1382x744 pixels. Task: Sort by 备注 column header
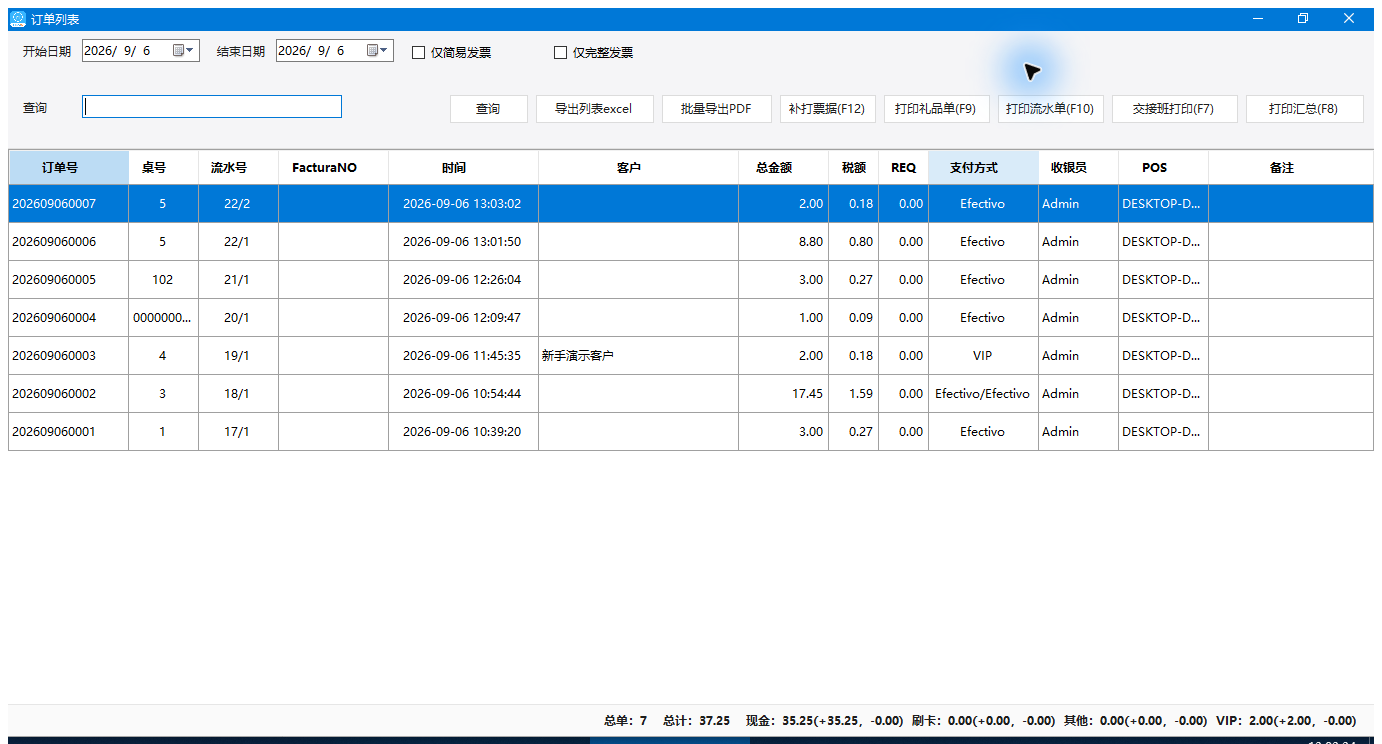pos(1291,168)
